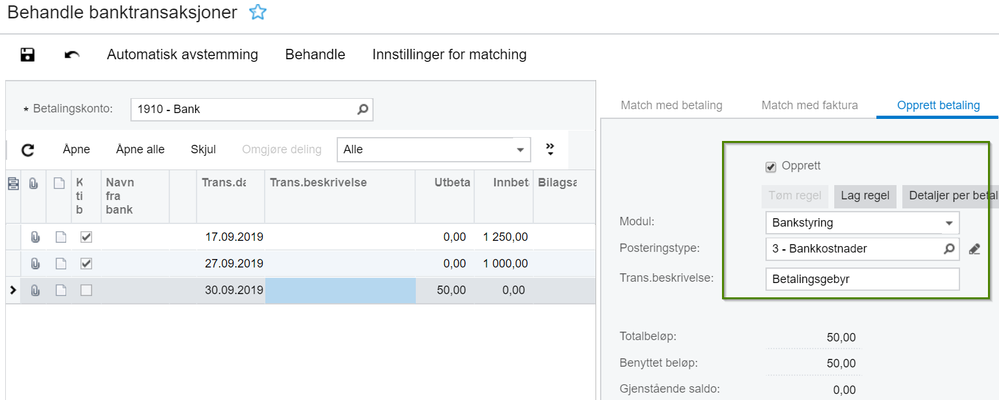
Task: Click the undo arrow icon
Action: (x=72, y=55)
